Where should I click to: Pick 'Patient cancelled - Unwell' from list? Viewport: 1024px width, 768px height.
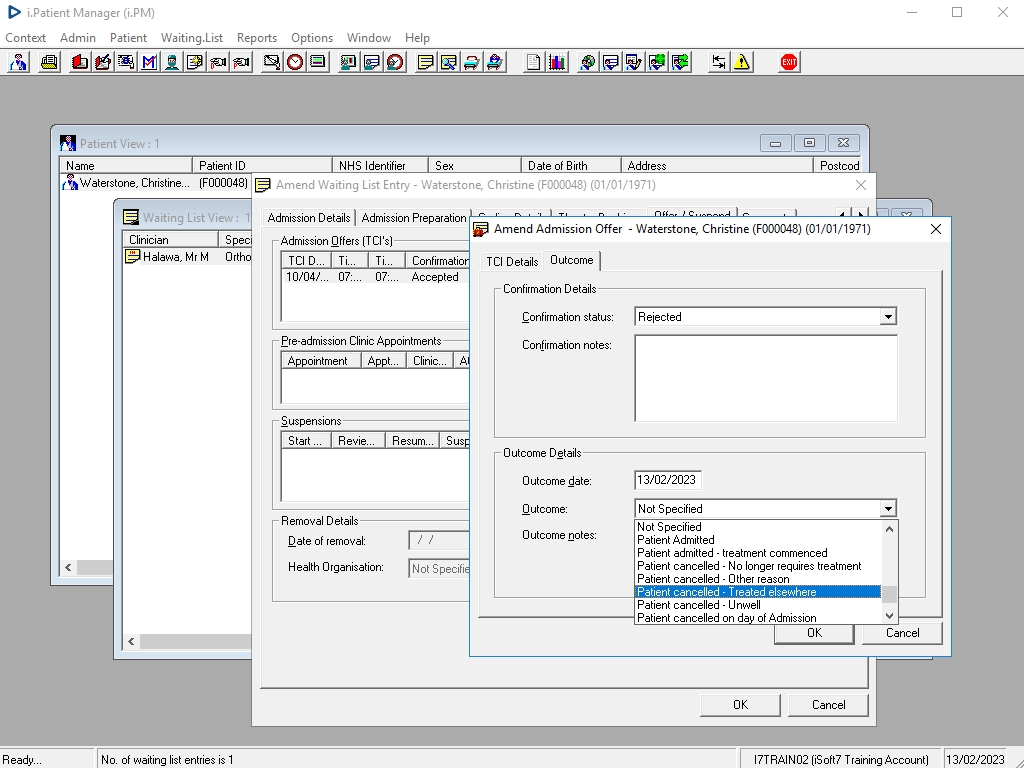point(758,605)
